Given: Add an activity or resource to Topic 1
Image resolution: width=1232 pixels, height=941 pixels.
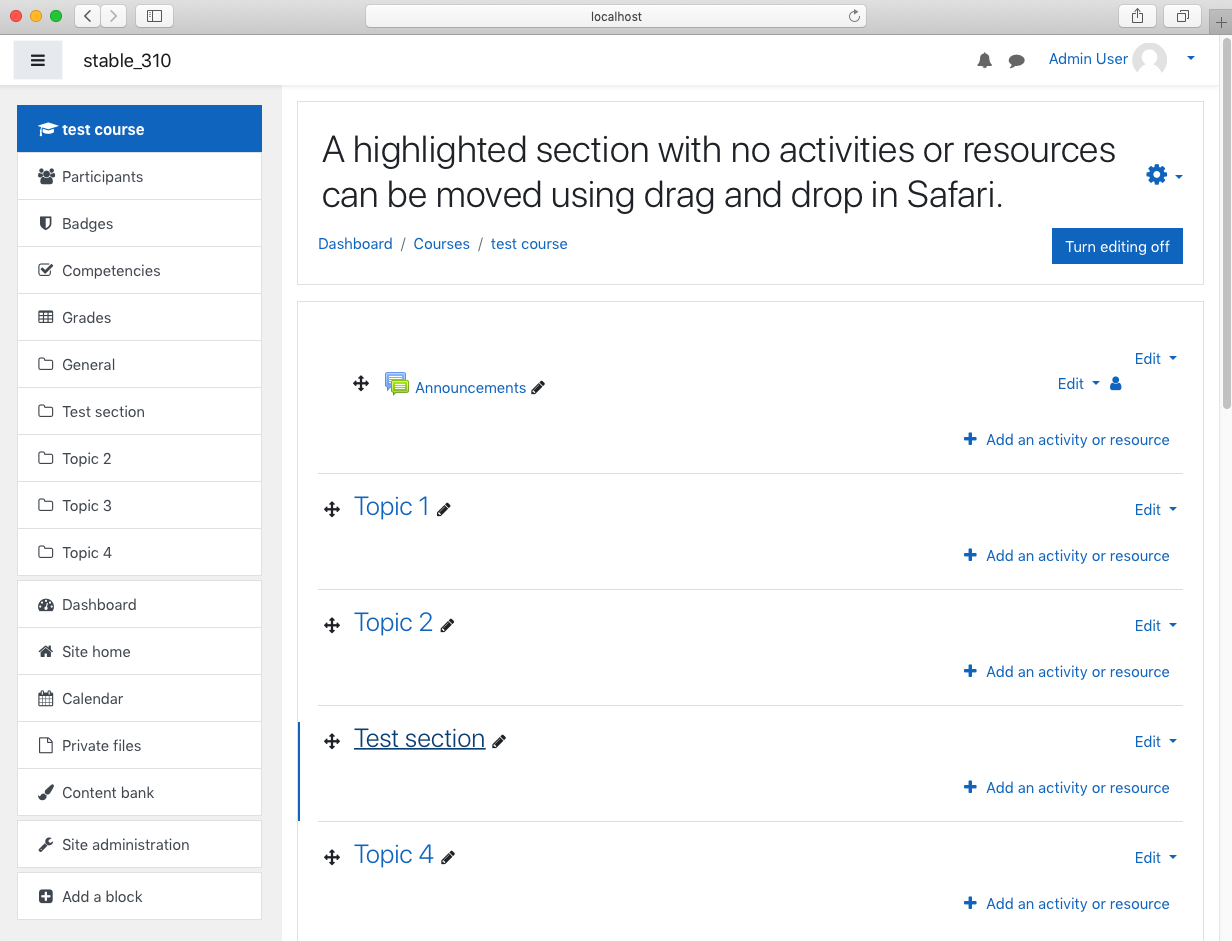Looking at the screenshot, I should (1066, 556).
